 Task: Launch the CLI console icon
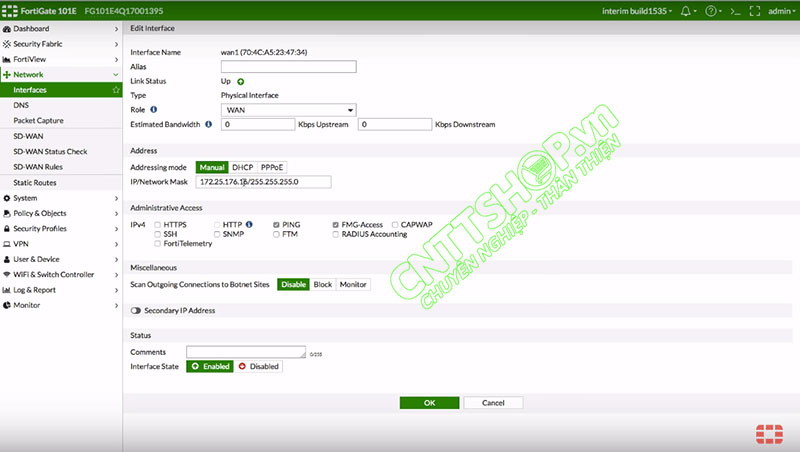pyautogui.click(x=735, y=11)
